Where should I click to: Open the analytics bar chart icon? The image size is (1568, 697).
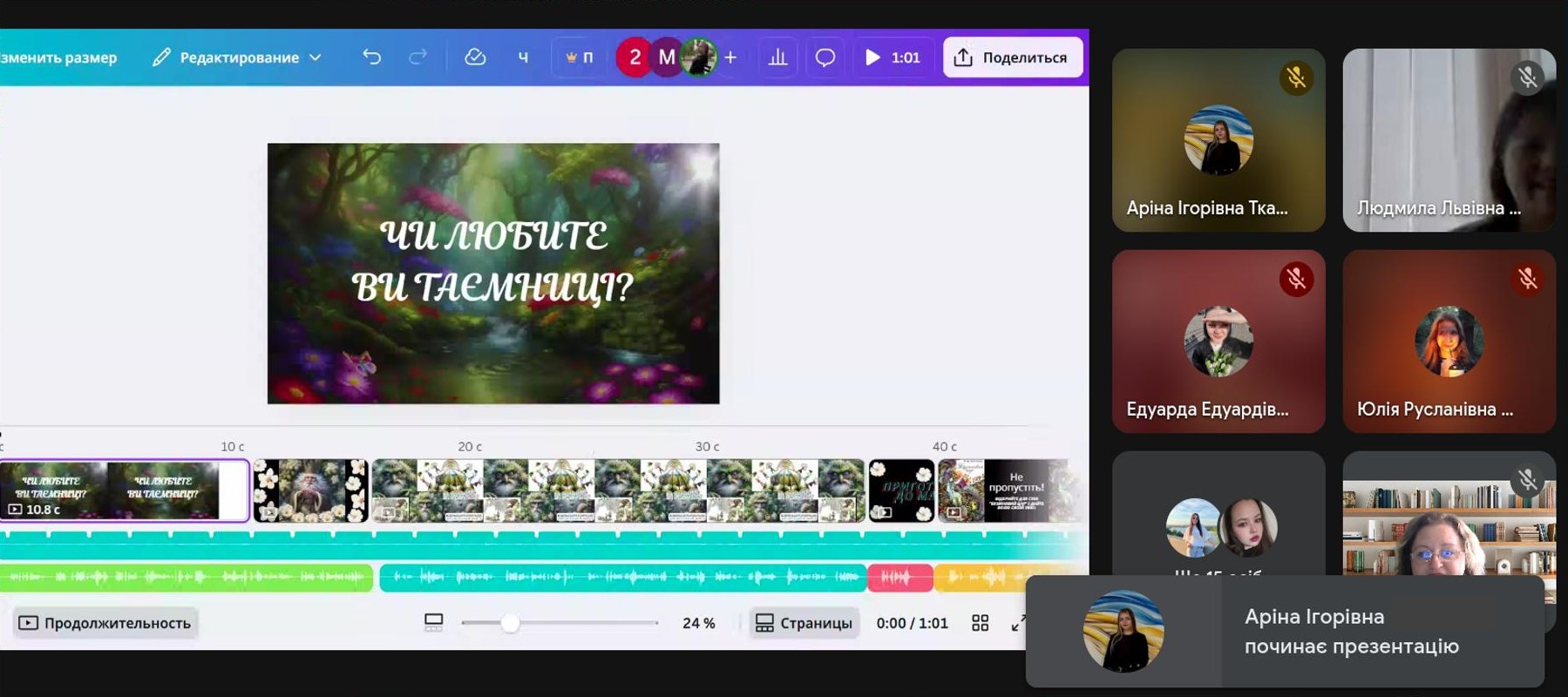click(777, 58)
